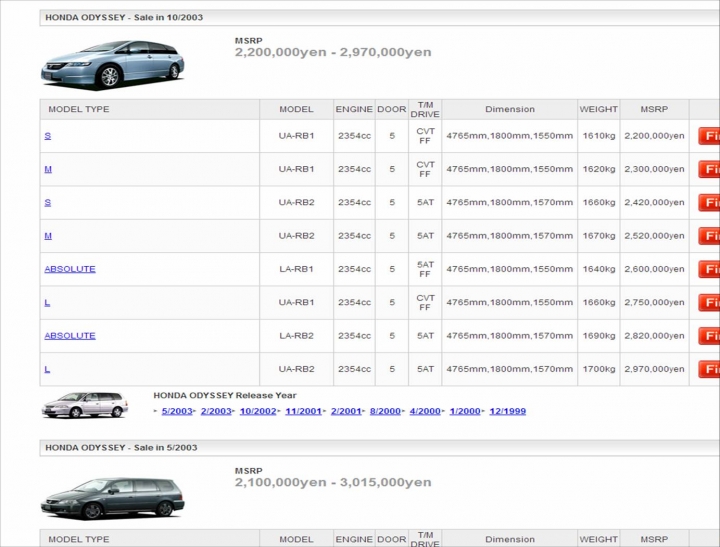Click the blue Odyssey 10/2003 car image
Image resolution: width=720 pixels, height=547 pixels.
tap(112, 64)
